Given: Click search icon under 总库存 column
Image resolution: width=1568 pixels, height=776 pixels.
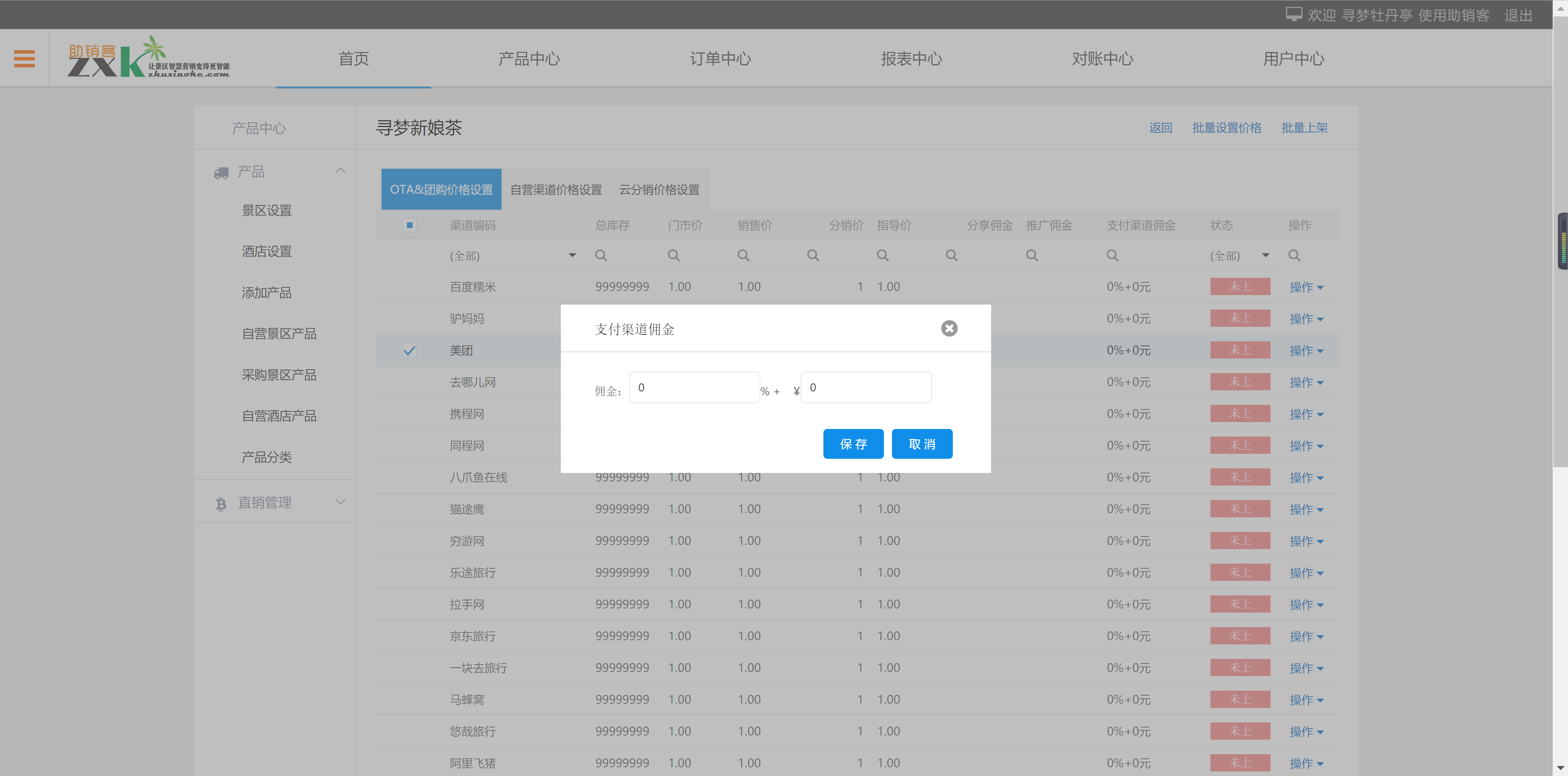Looking at the screenshot, I should [x=601, y=256].
